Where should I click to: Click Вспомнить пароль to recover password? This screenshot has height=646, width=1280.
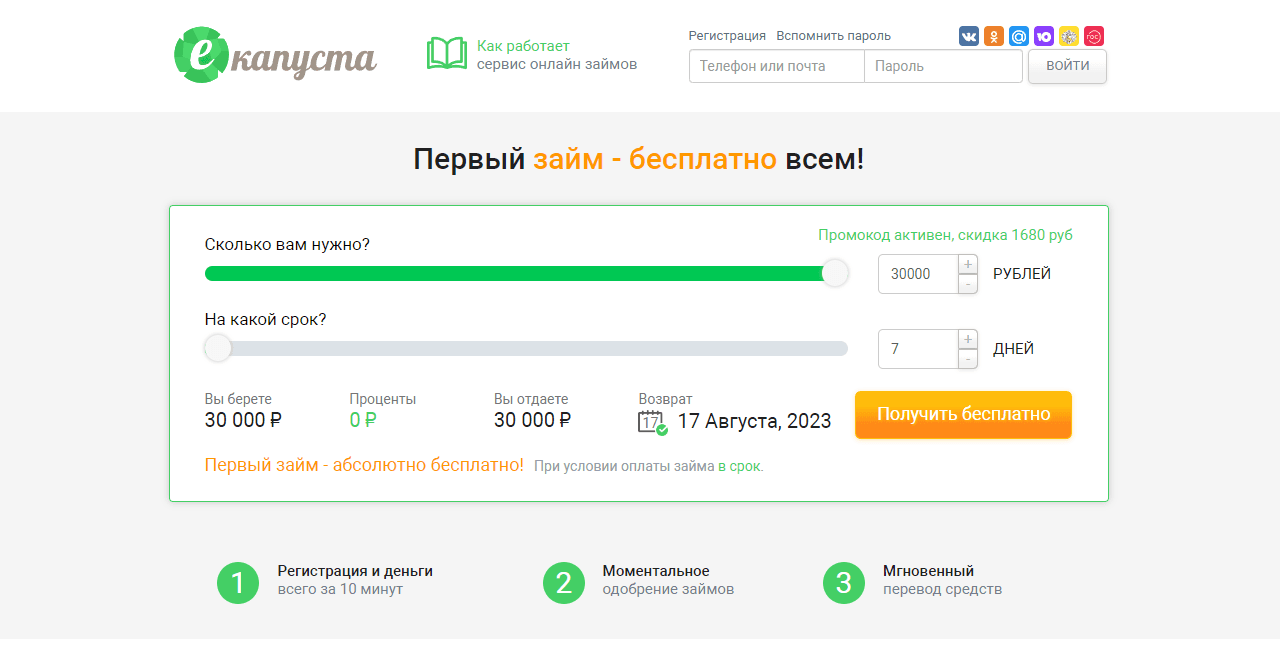(x=833, y=35)
